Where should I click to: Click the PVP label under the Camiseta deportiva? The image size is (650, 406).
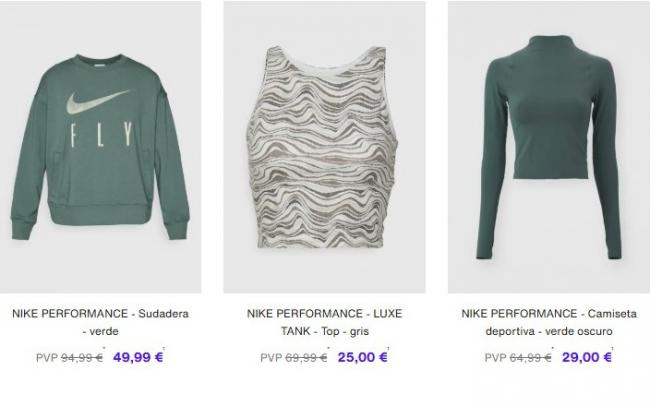[495, 357]
